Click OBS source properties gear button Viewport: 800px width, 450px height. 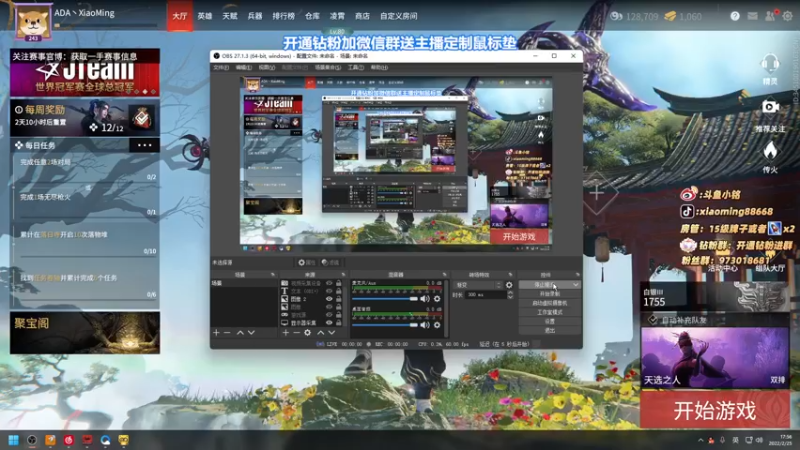[x=307, y=262]
